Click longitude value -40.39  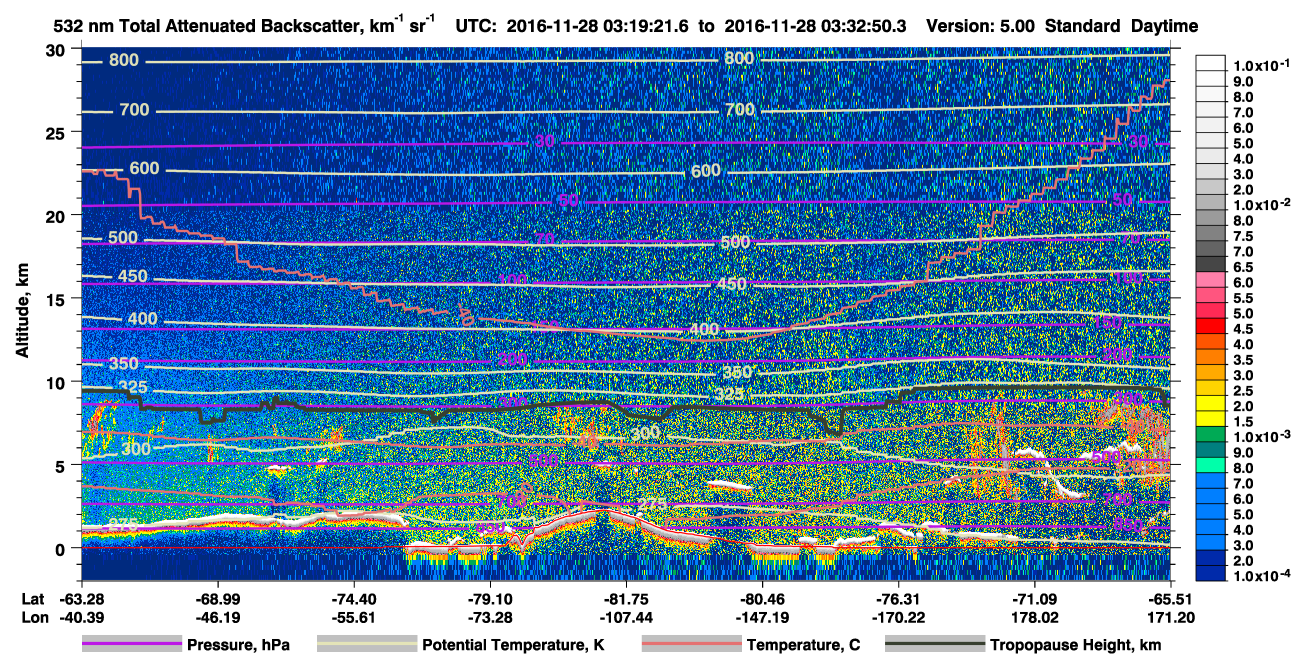coord(81,618)
